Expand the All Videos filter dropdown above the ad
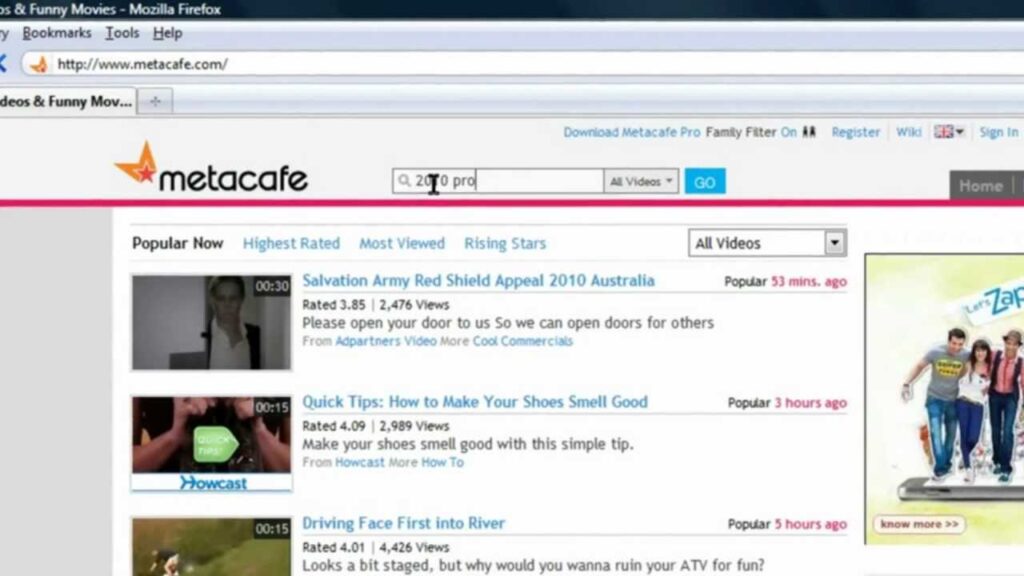 point(833,242)
